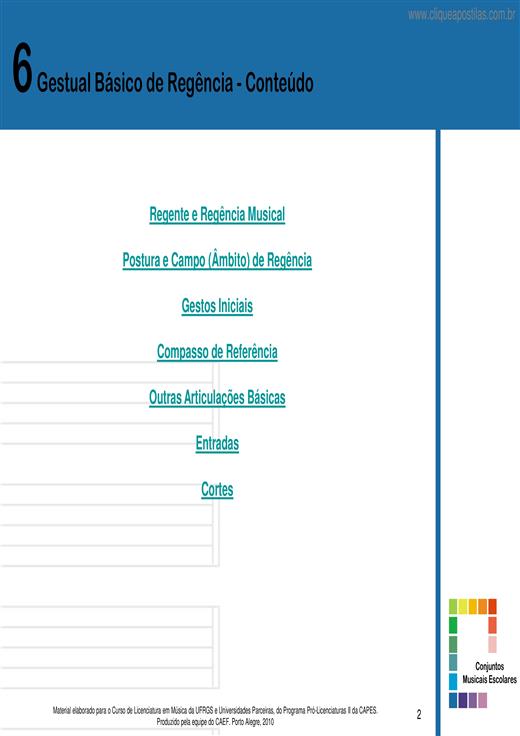This screenshot has height=736, width=520.
Task: Click the mauve pink bottom logo square
Action: [x=482, y=700]
